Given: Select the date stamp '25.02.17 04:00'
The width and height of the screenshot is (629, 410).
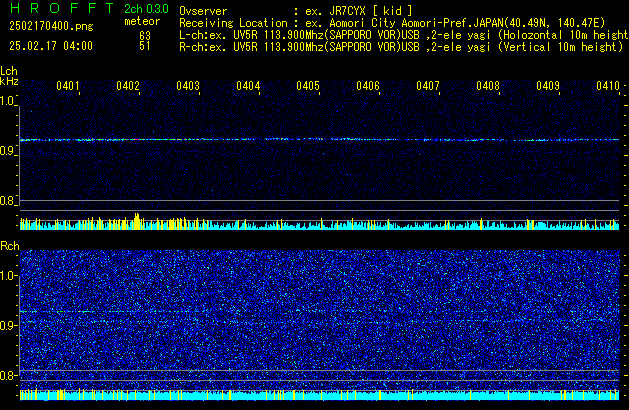Looking at the screenshot, I should (51, 46).
